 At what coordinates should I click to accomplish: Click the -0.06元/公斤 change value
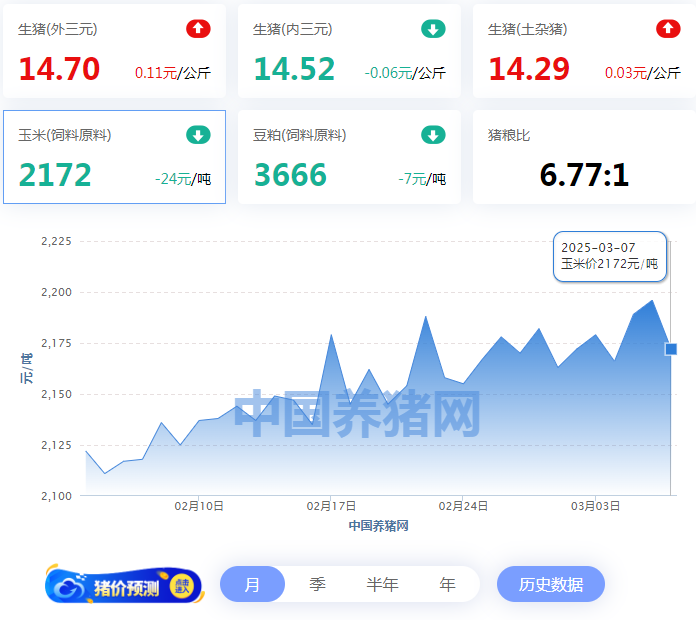click(405, 73)
